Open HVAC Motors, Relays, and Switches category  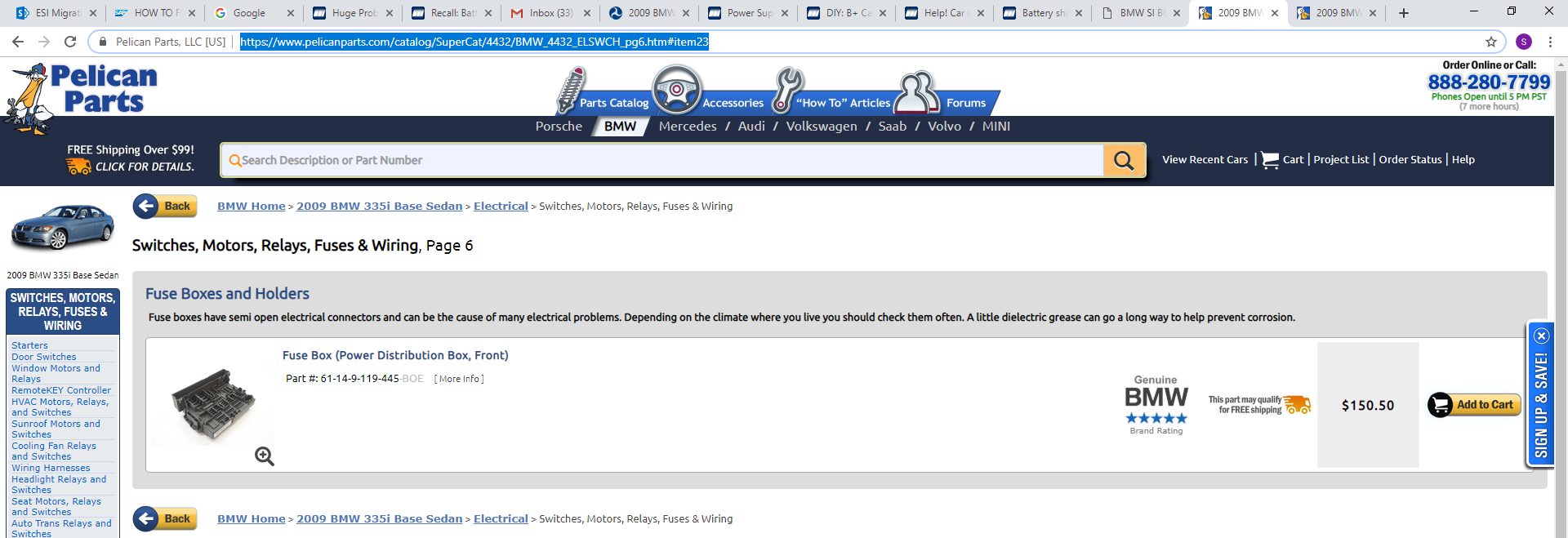click(x=60, y=407)
